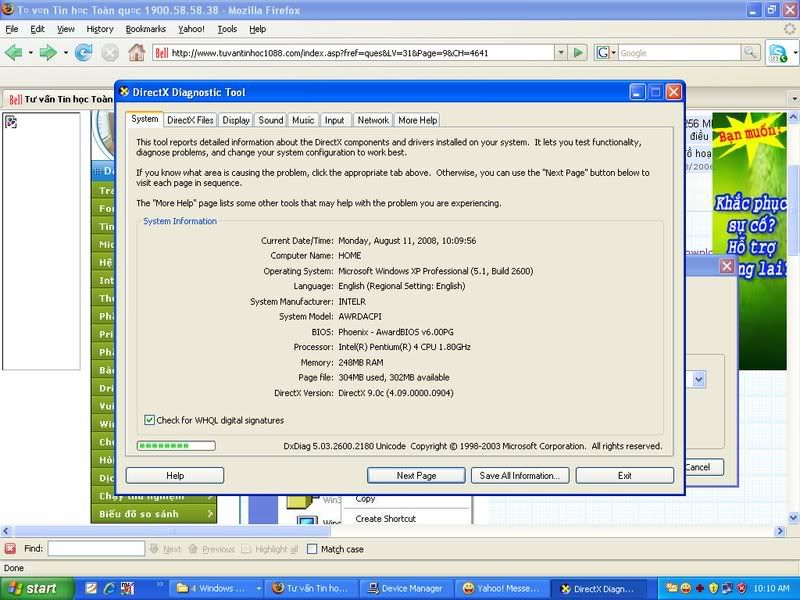
Task: Switch to the Input tab
Action: (x=335, y=120)
